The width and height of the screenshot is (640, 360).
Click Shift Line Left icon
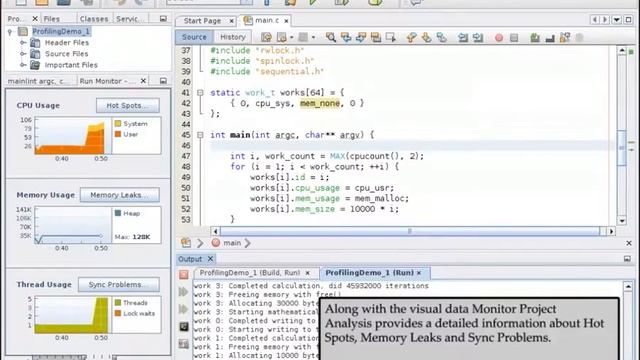coord(463,38)
